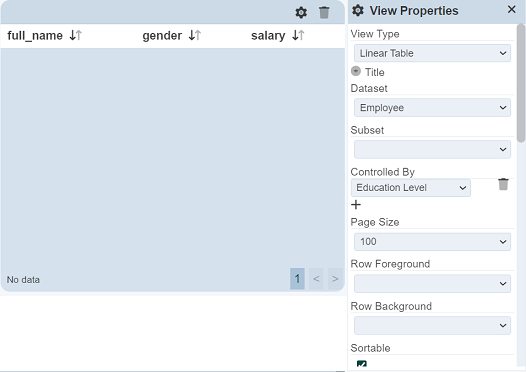The width and height of the screenshot is (526, 372).
Task: Open the Page Size dropdown
Action: (432, 242)
